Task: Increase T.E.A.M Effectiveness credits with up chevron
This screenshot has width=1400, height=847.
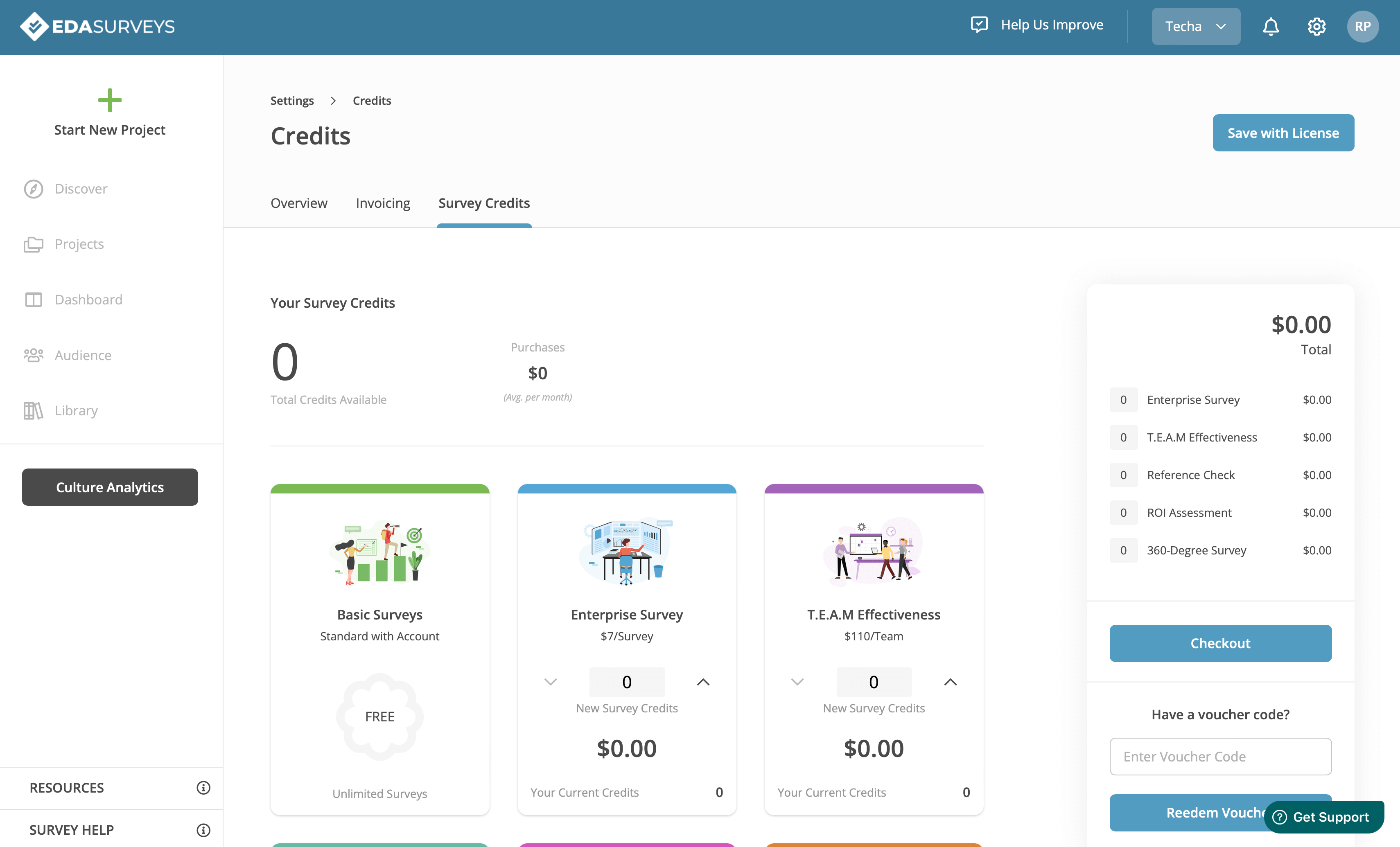Action: pyautogui.click(x=950, y=682)
